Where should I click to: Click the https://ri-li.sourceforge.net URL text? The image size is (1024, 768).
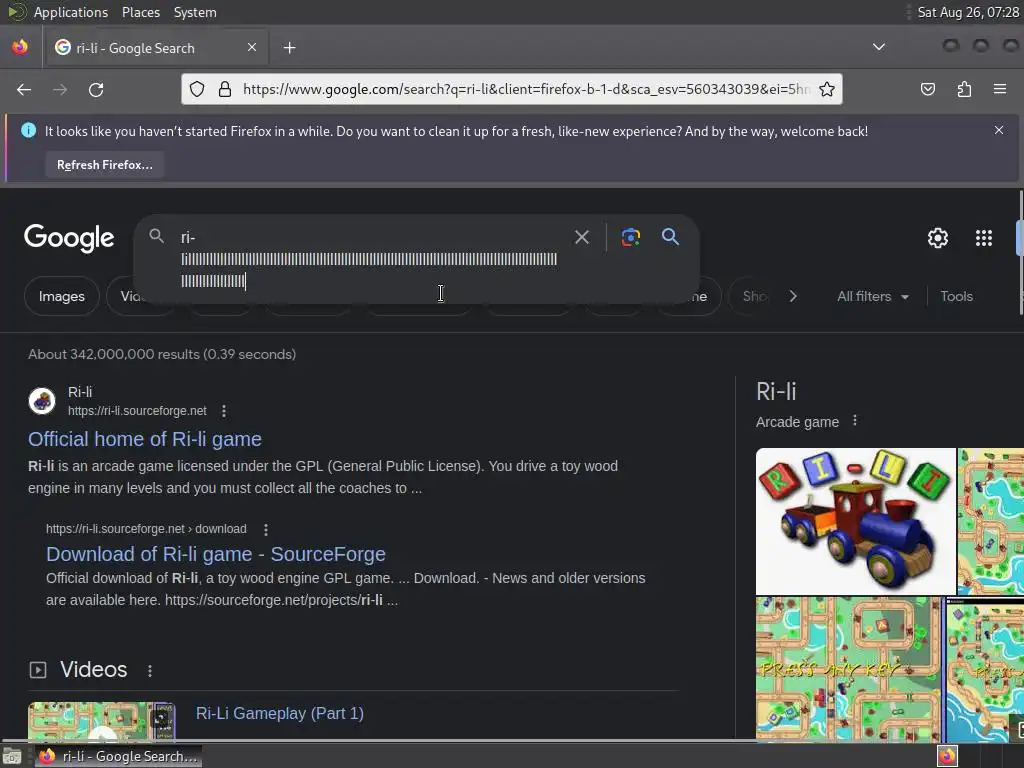[137, 411]
